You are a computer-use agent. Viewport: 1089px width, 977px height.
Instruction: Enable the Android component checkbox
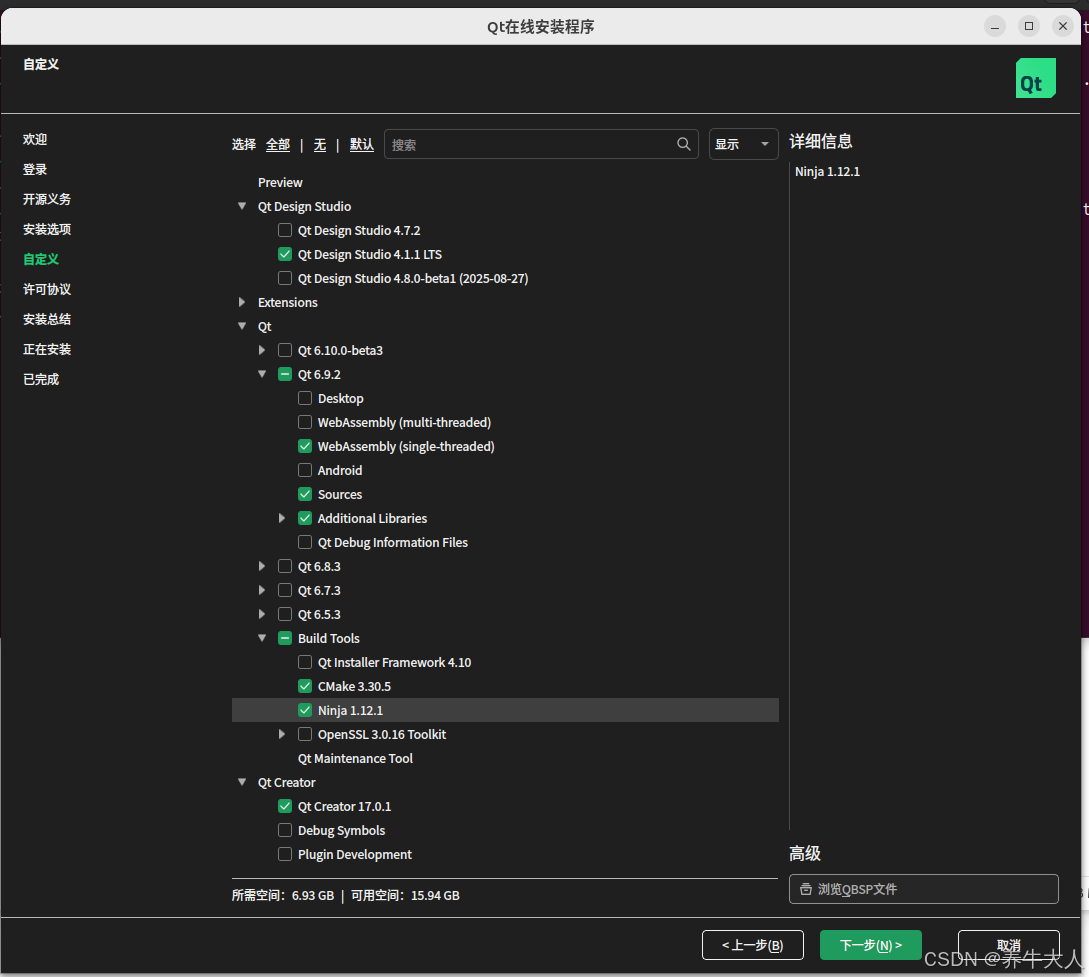pos(305,470)
